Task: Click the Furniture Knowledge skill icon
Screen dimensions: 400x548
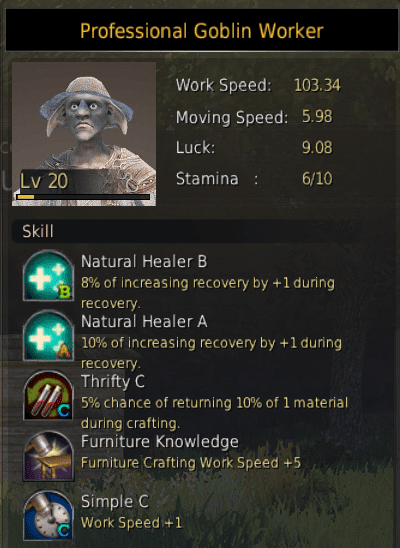Action: [48, 456]
